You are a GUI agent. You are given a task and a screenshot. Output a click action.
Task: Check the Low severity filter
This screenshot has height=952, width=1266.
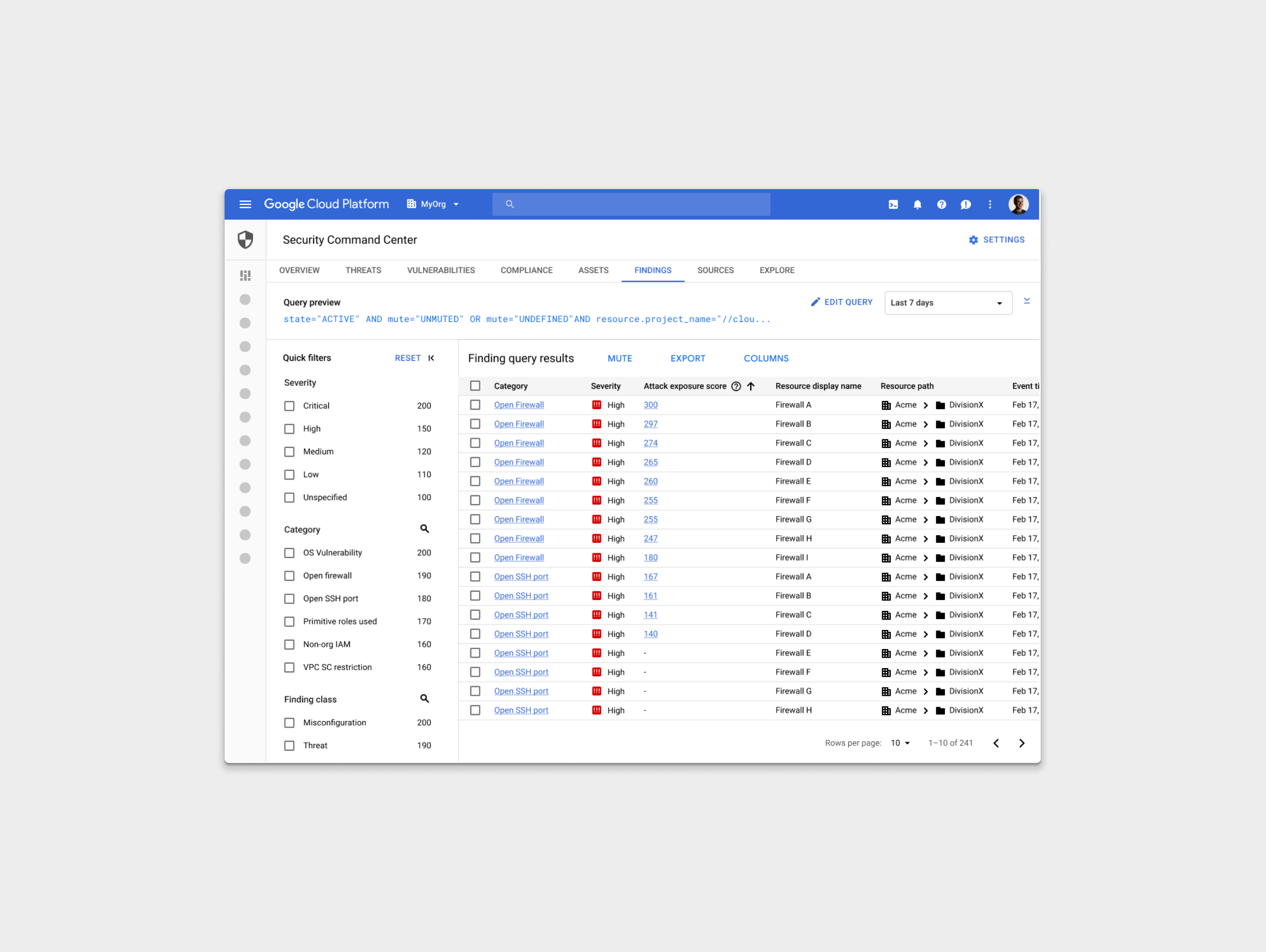point(290,475)
